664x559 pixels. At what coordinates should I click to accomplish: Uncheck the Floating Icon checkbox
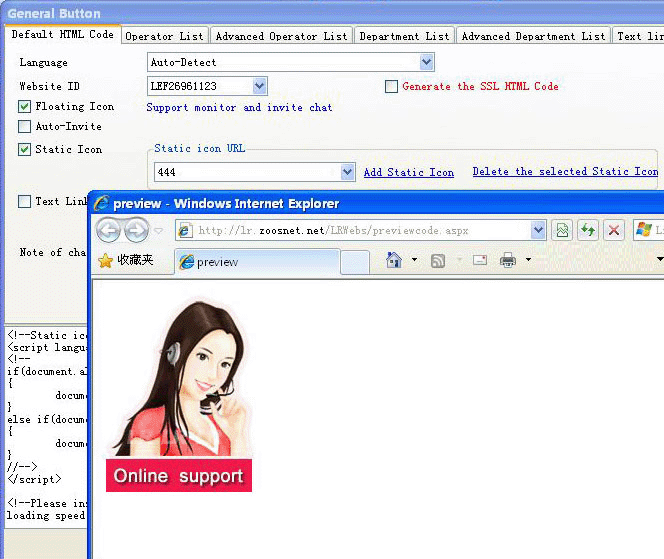tap(25, 106)
